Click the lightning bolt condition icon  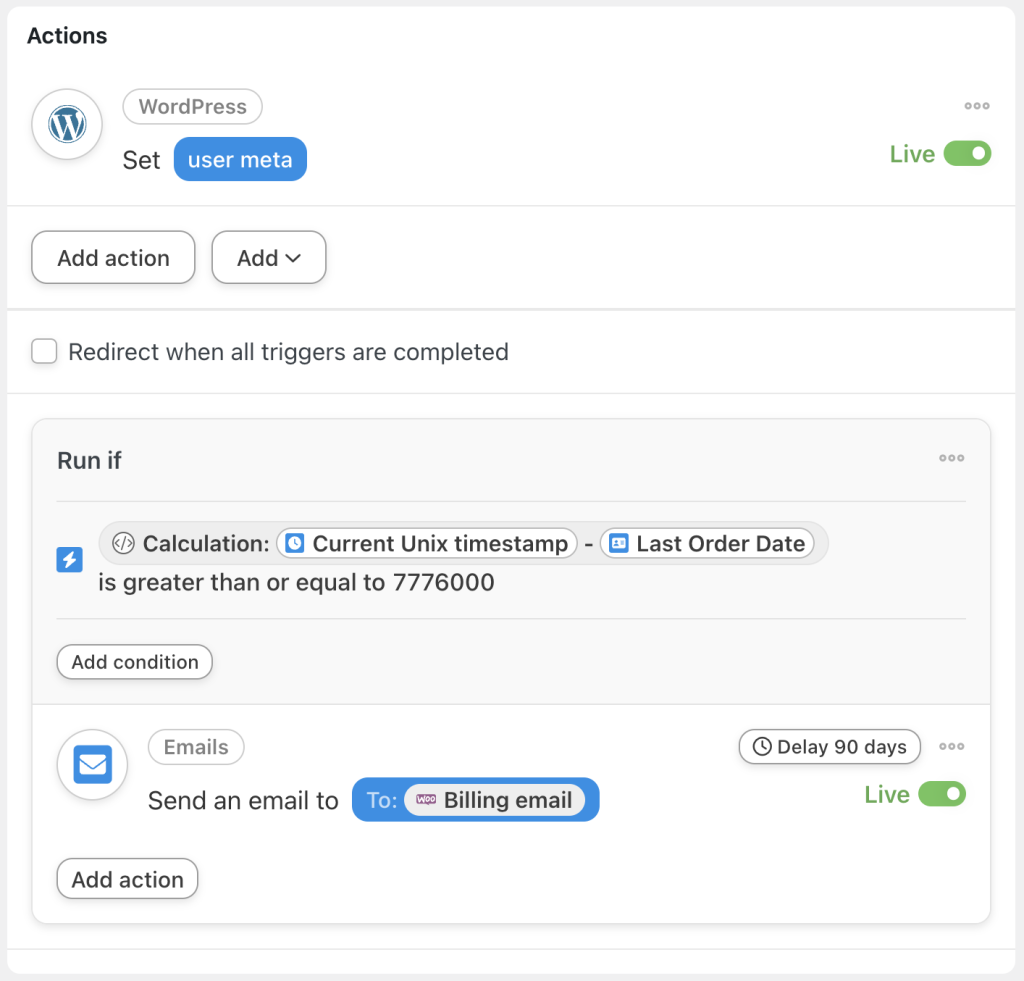pyautogui.click(x=68, y=560)
